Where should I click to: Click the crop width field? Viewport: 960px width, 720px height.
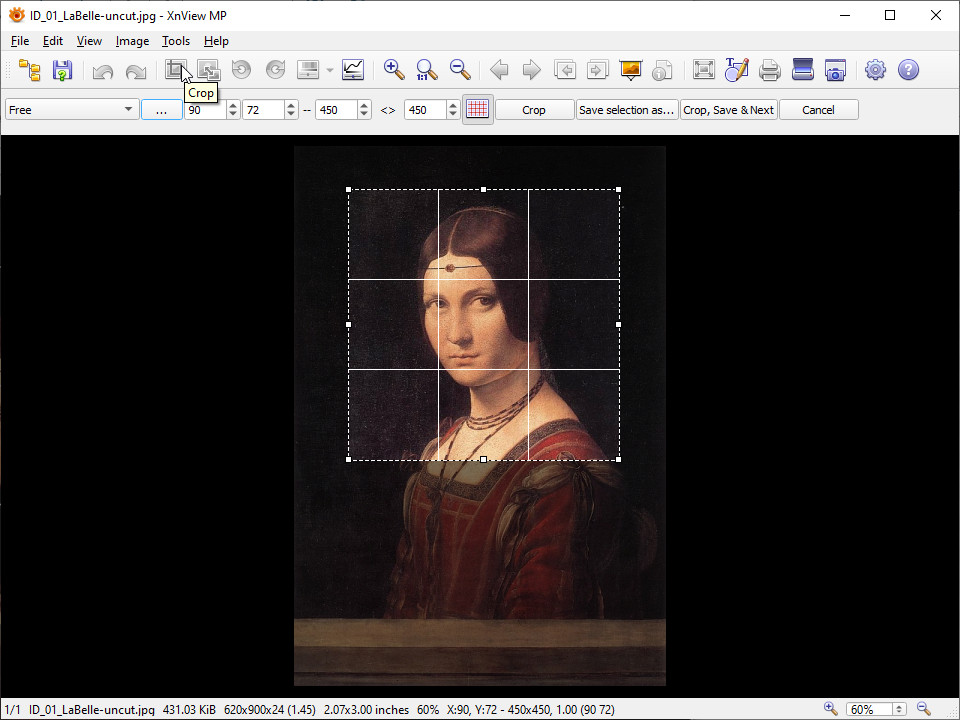coord(337,110)
